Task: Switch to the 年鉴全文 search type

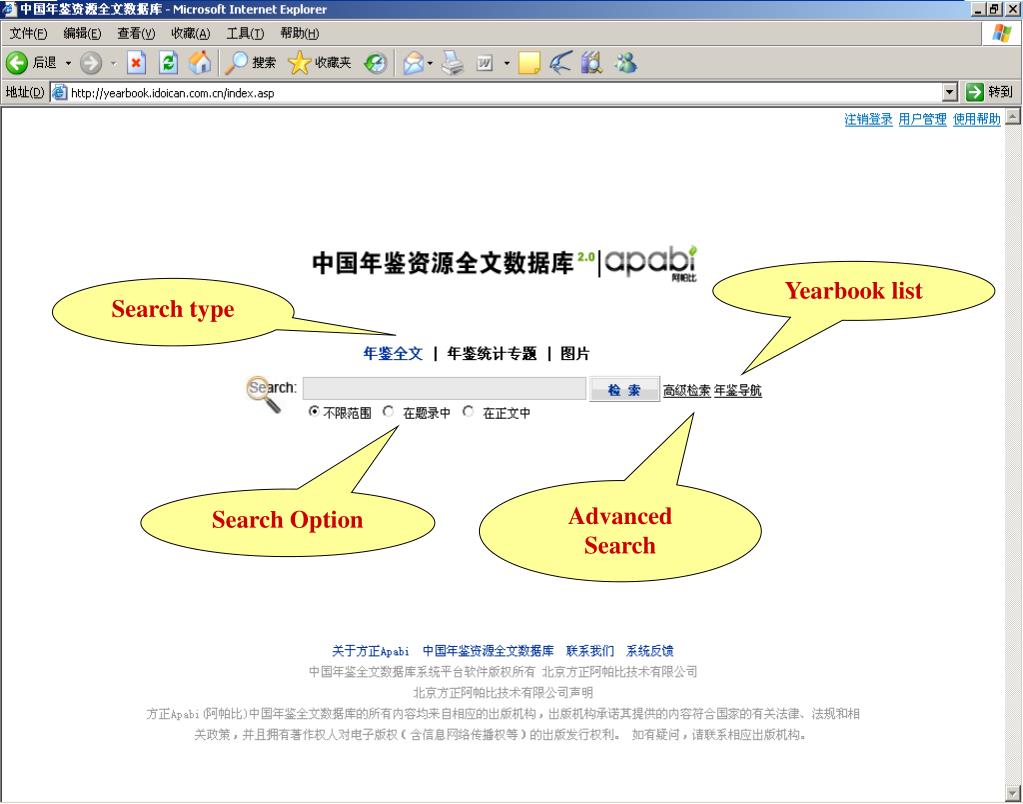Action: pyautogui.click(x=393, y=354)
